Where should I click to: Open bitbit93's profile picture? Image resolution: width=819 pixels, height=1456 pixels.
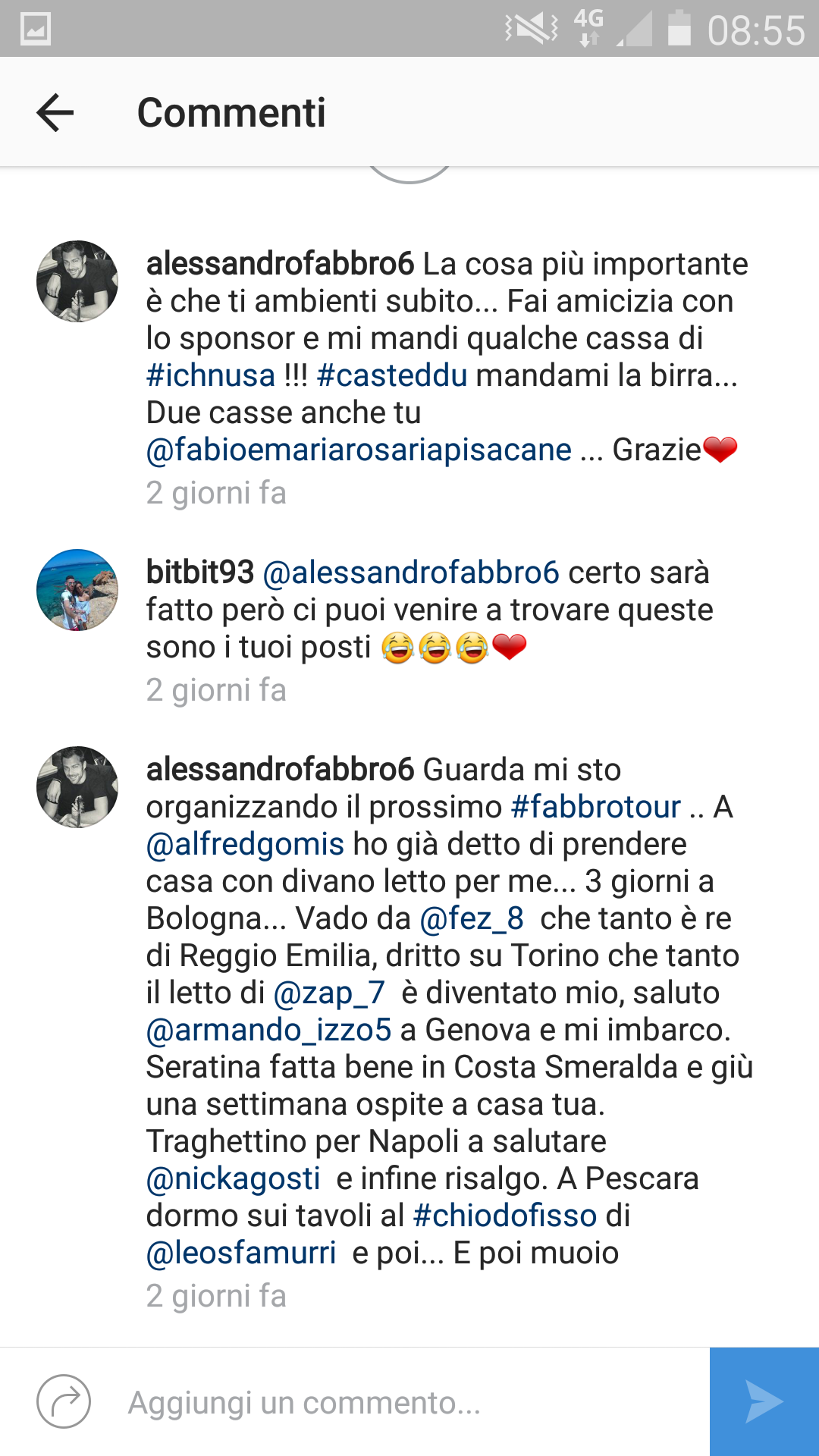click(77, 590)
